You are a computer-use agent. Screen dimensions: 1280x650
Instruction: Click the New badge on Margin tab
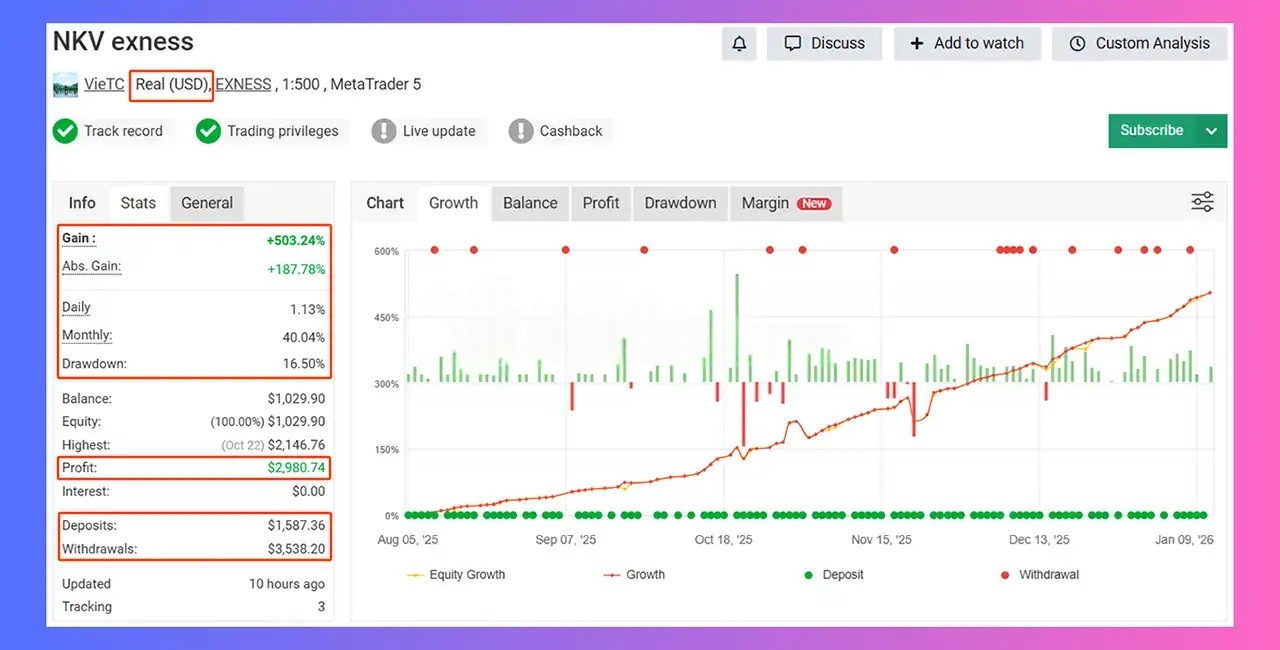pyautogui.click(x=814, y=204)
